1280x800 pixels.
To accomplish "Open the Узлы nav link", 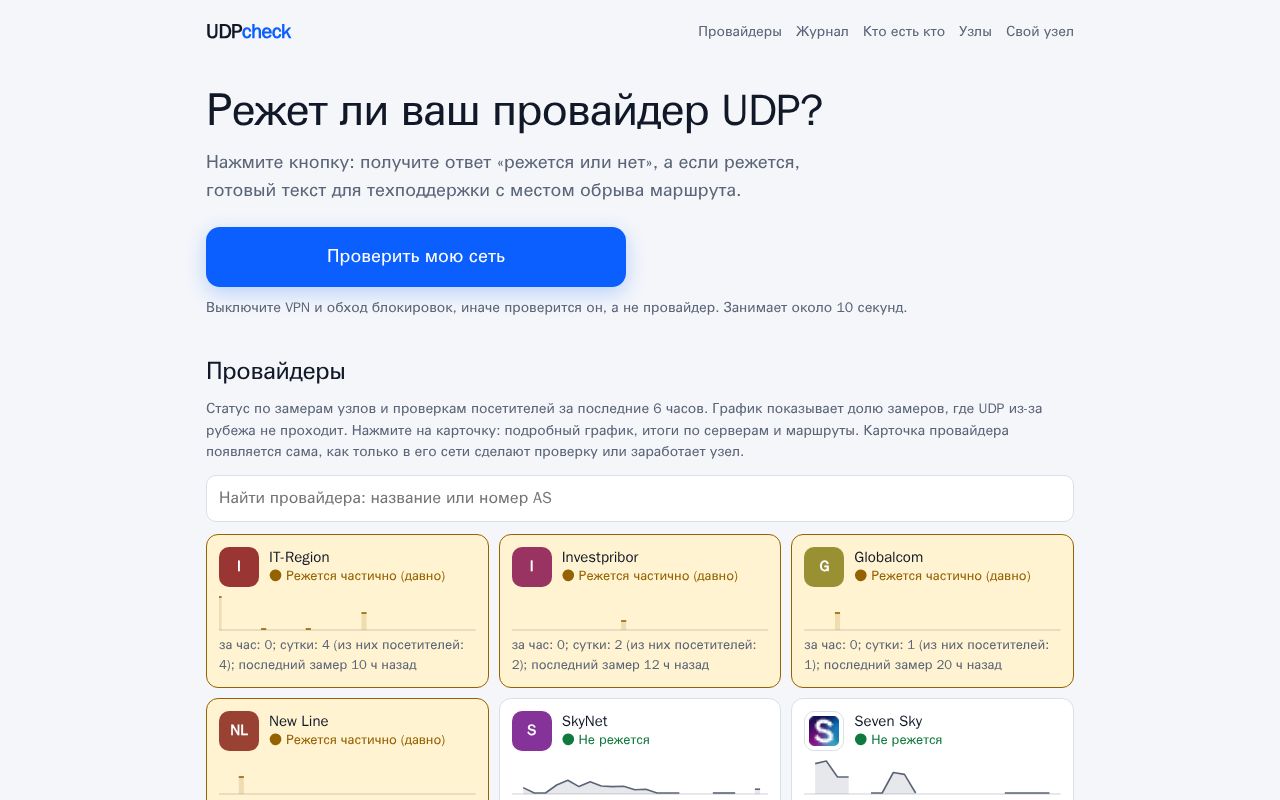I will 975,31.
